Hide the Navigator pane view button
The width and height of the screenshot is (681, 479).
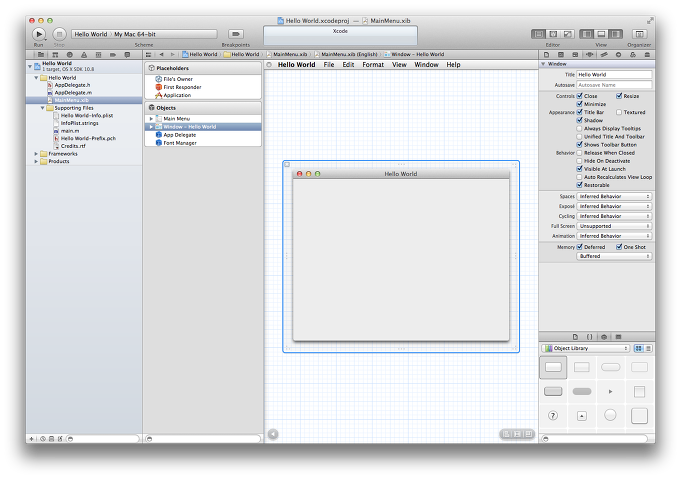click(587, 34)
